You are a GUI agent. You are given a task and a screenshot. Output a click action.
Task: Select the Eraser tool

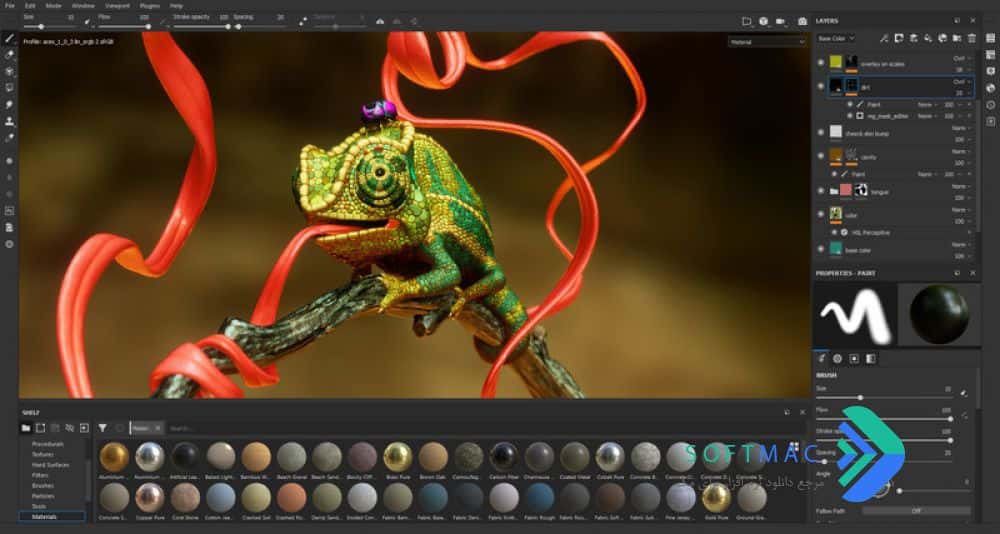[x=10, y=55]
